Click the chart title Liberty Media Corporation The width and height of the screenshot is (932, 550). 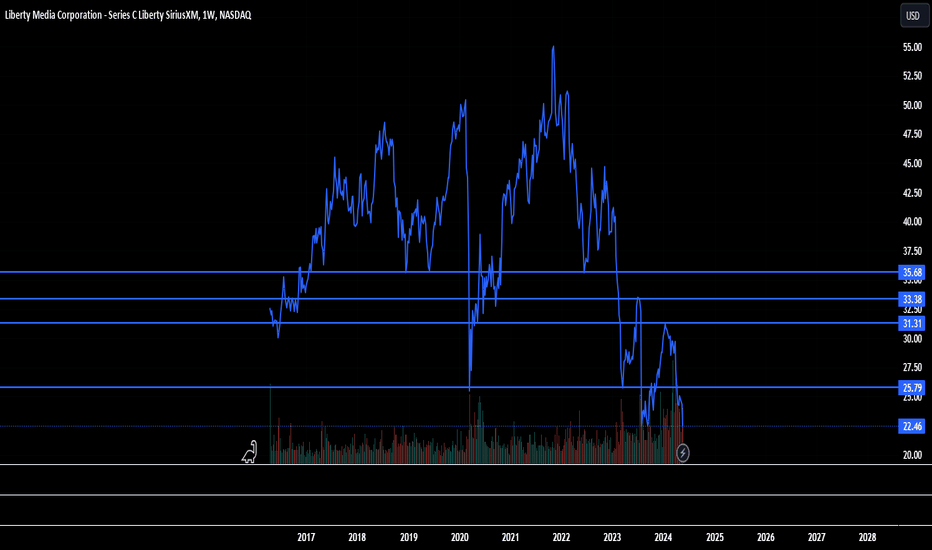pos(128,15)
